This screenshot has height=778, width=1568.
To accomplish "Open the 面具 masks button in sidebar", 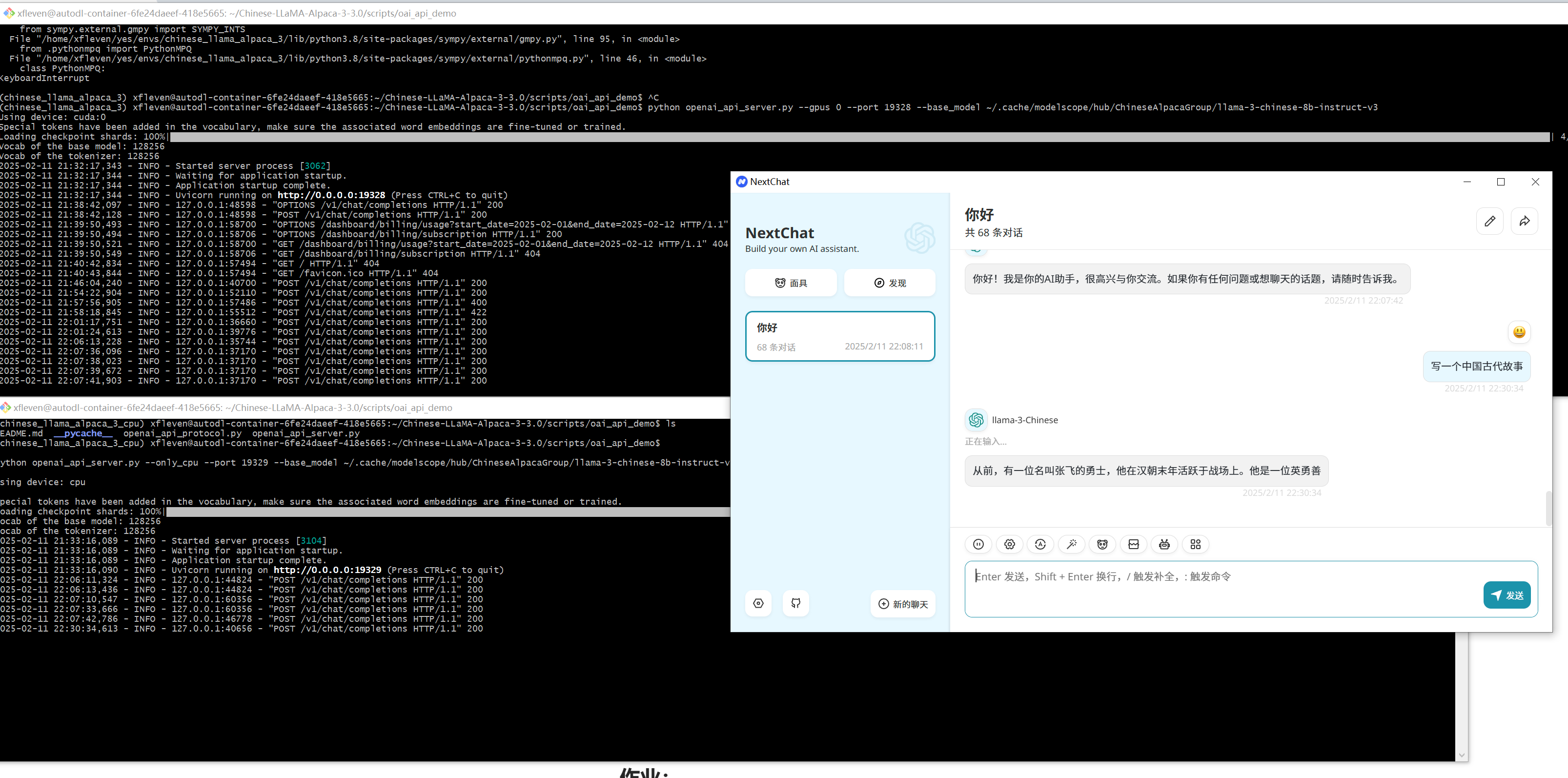I will coord(791,283).
